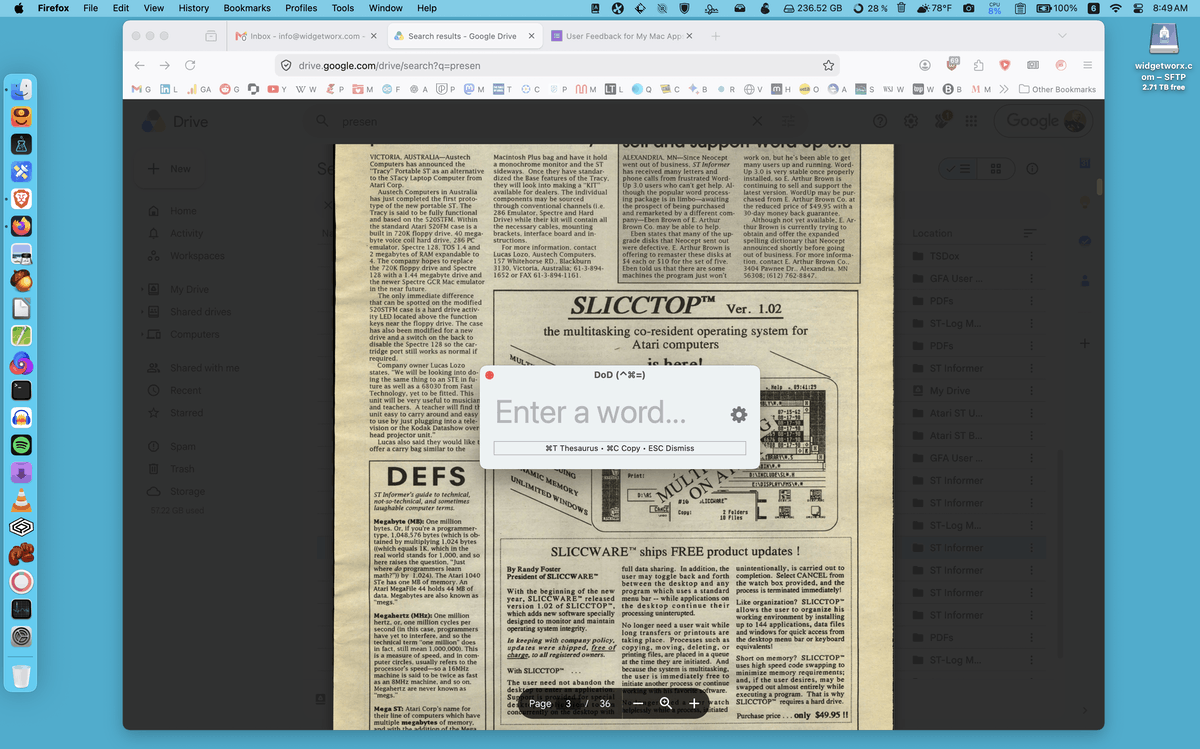The width and height of the screenshot is (1200, 749).
Task: Show more bookmarks overflow chevron
Action: click(1003, 89)
